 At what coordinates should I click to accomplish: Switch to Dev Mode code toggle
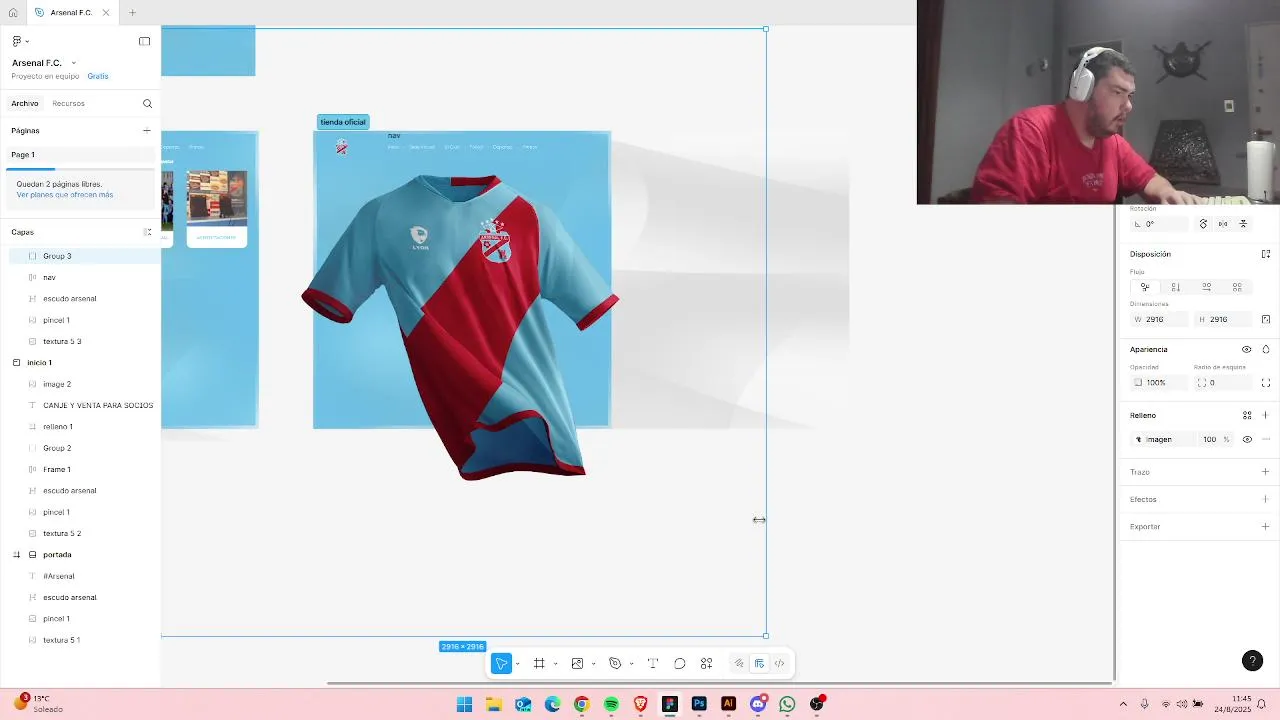[x=779, y=663]
